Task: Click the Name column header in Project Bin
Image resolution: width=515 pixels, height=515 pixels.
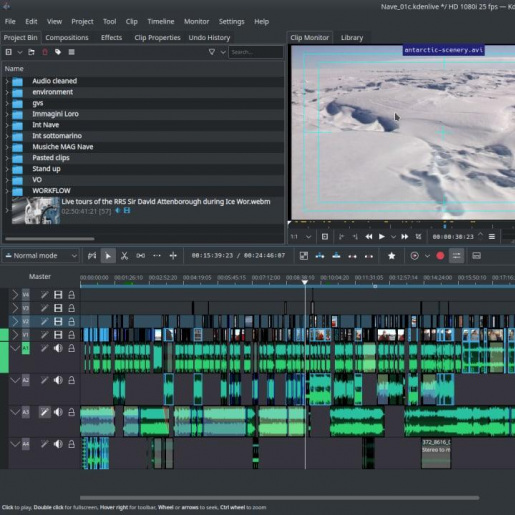Action: tap(143, 69)
